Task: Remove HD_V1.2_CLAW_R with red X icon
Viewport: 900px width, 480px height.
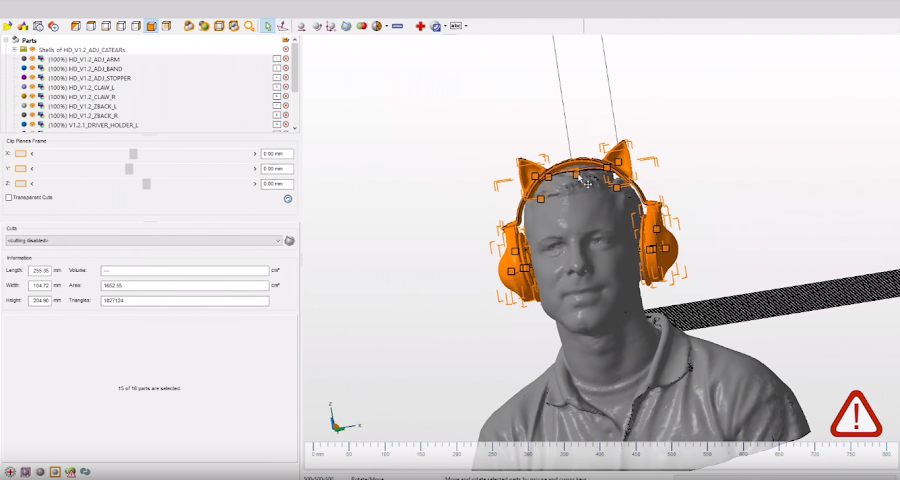Action: [x=286, y=96]
